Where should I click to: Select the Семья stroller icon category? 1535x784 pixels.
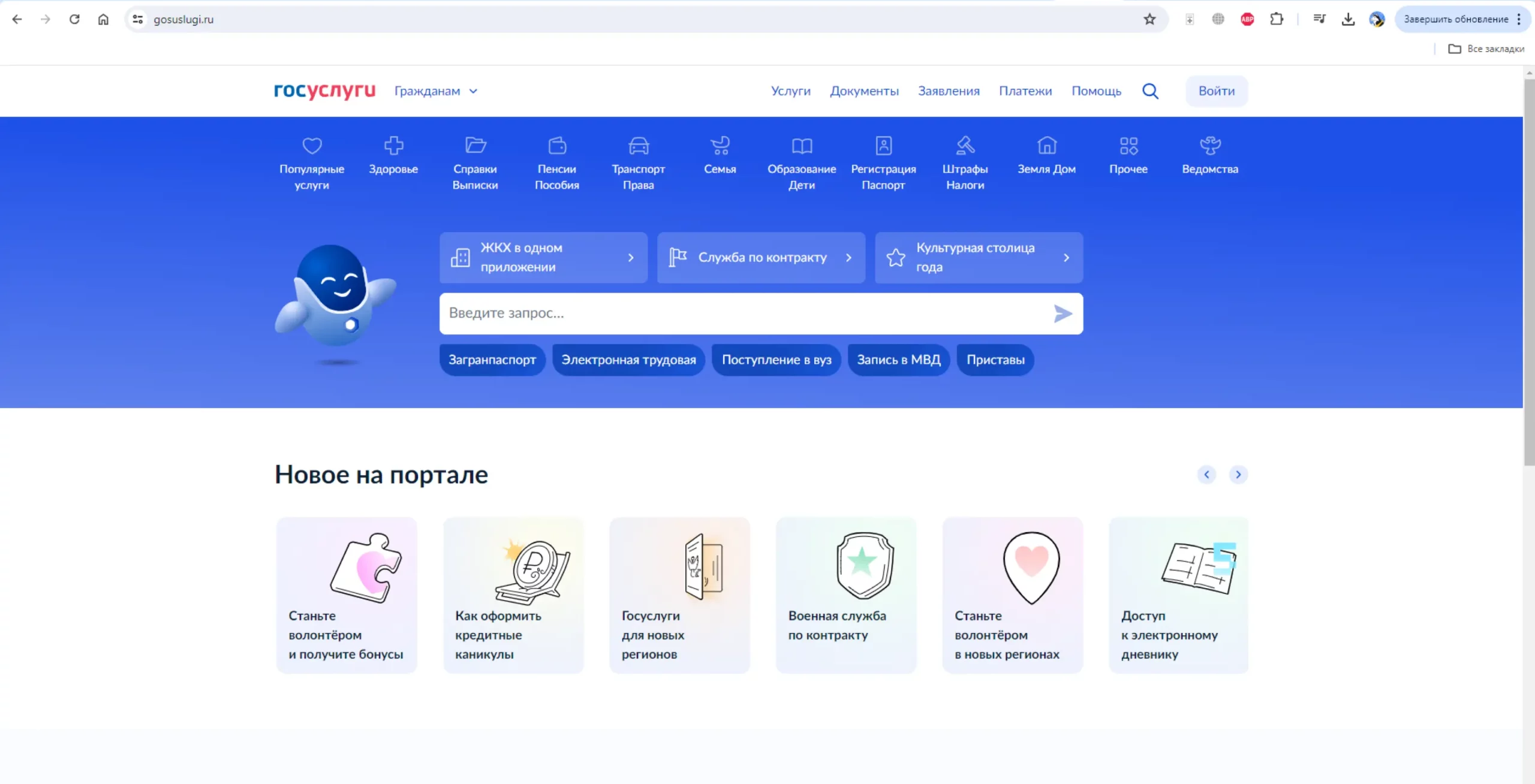pos(720,146)
